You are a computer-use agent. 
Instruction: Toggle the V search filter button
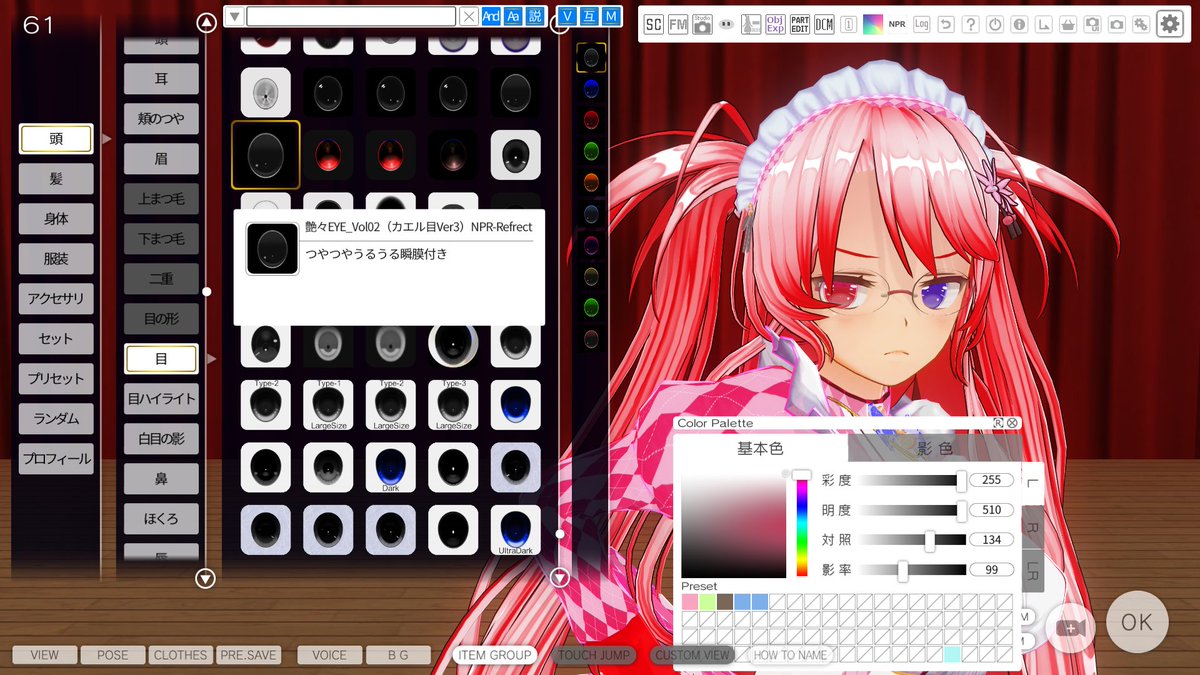[566, 16]
